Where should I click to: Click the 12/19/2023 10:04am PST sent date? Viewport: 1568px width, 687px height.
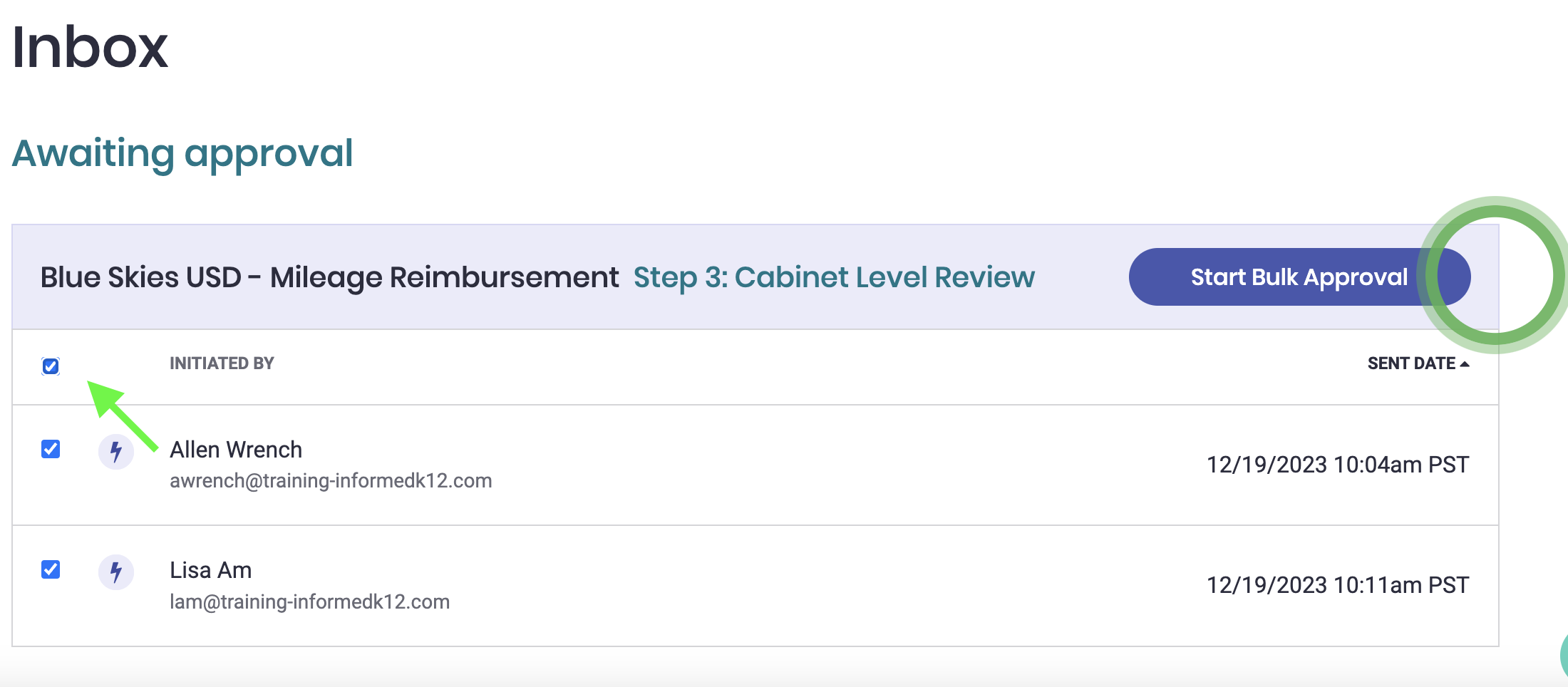(1338, 465)
